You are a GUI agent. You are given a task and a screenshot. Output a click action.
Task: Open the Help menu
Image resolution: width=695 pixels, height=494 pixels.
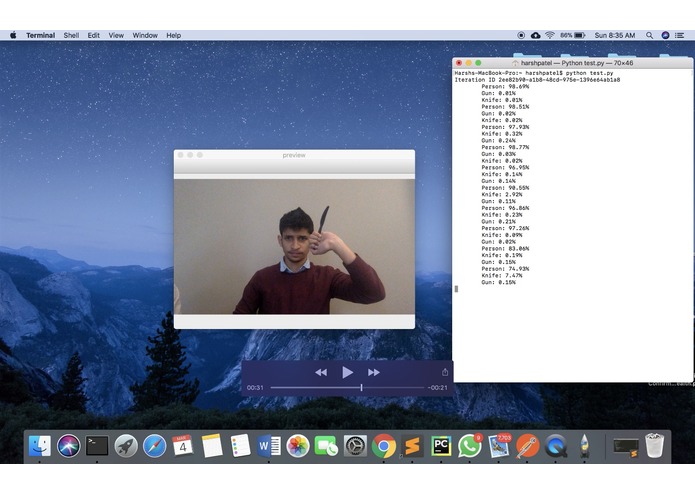tap(174, 35)
